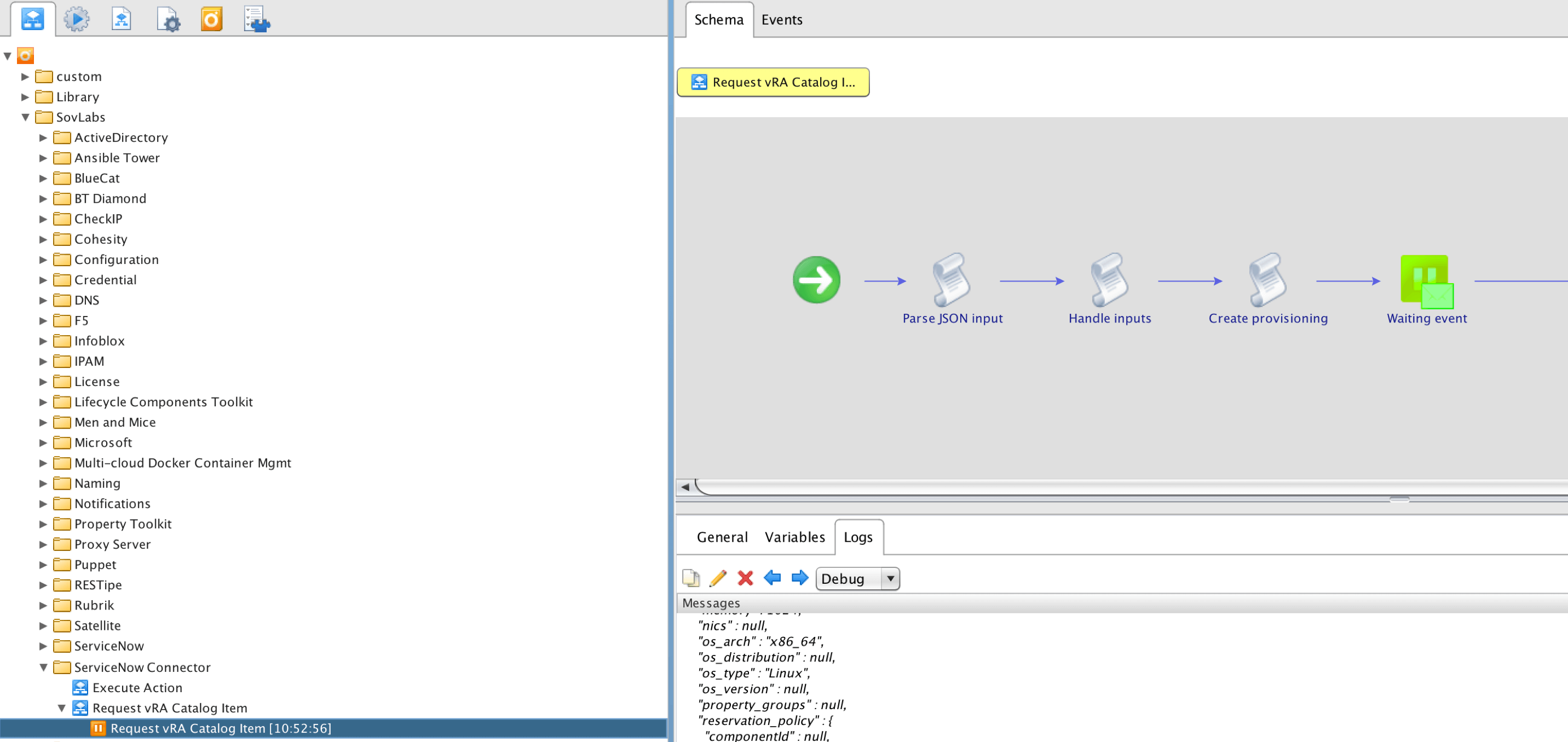Select the Parse JSON input script node
Viewport: 1568px width, 742px height.
(x=952, y=280)
